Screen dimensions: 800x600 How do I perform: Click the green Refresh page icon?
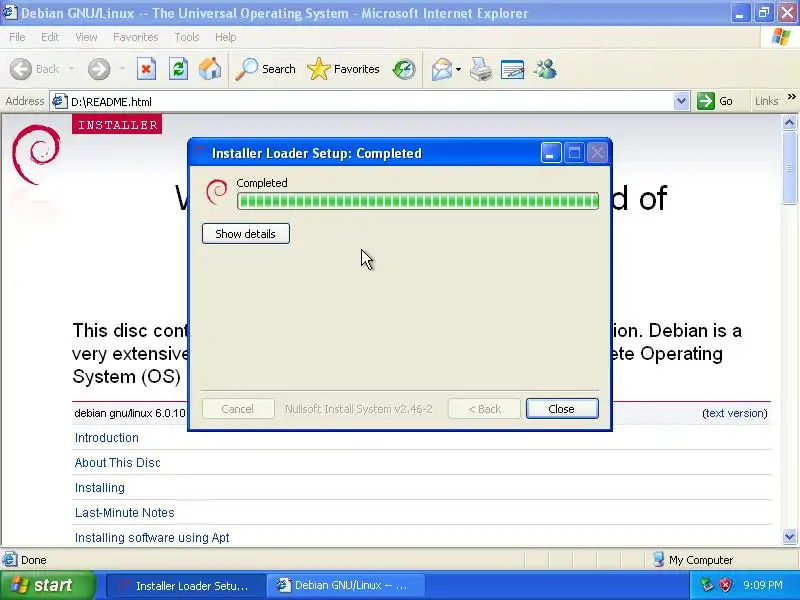click(x=178, y=69)
